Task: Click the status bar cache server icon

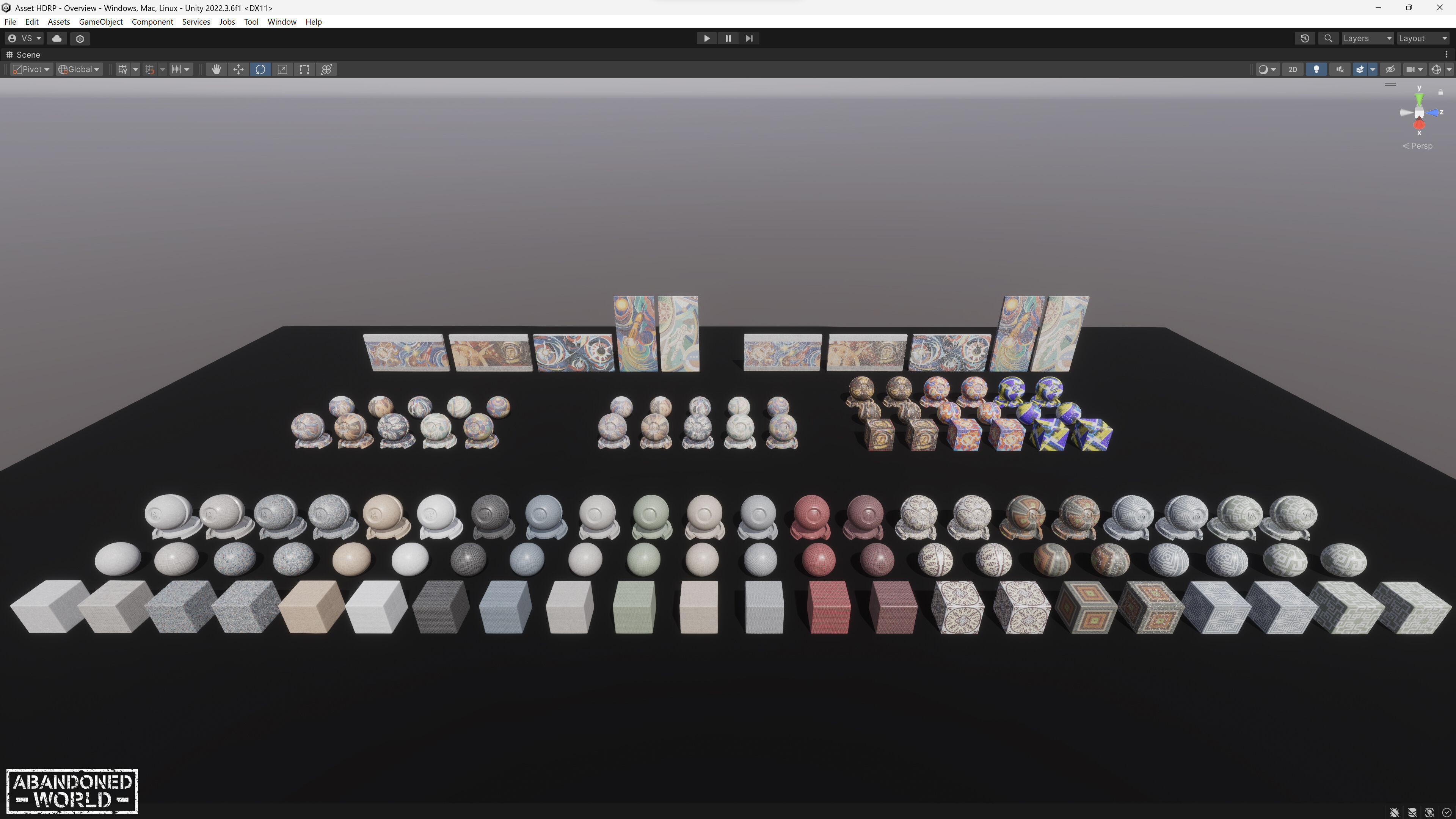Action: tap(1412, 812)
